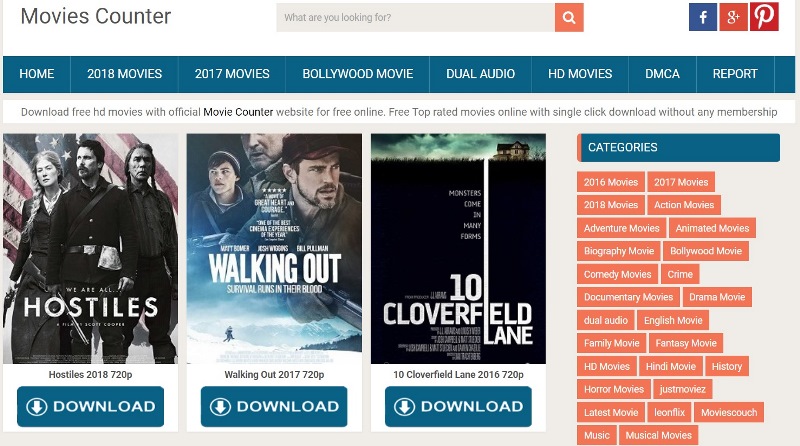The width and height of the screenshot is (800, 446).
Task: Select the Horror Movies category tag
Action: point(614,389)
